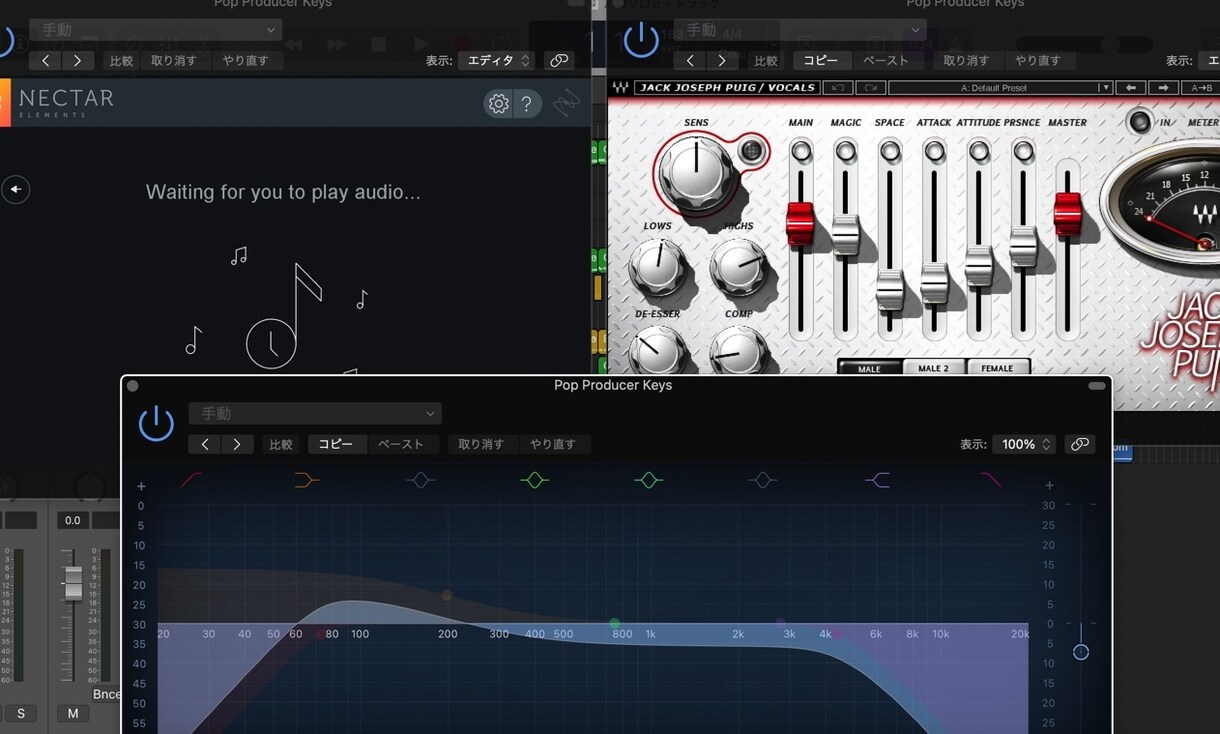Open Nectar Elements help question mark
This screenshot has width=1220, height=734.
tap(527, 103)
